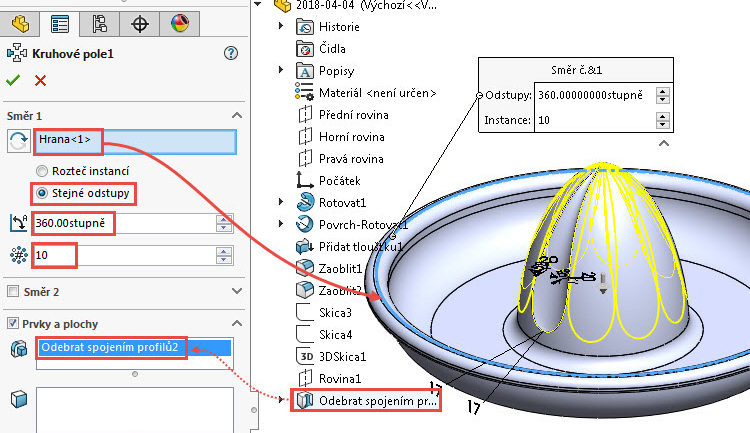Collapse the callout with chevron arrow
Viewport: 750px width, 433px height.
(x=664, y=143)
